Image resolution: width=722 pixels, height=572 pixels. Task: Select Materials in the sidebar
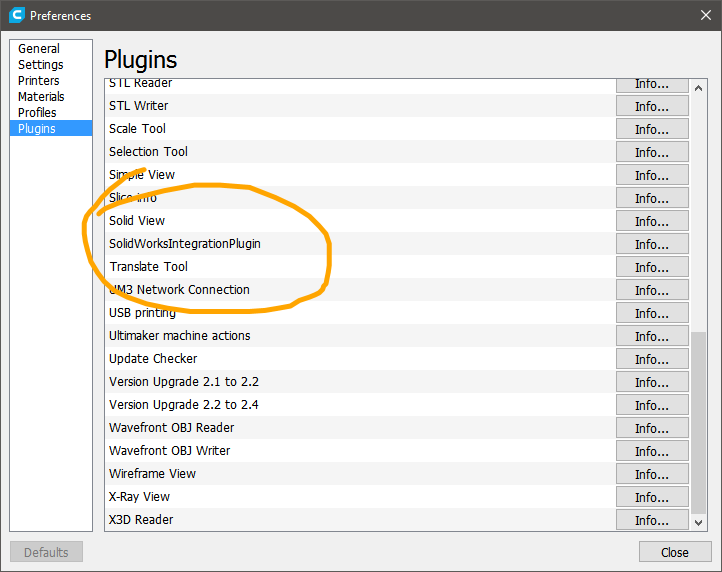tap(51, 96)
